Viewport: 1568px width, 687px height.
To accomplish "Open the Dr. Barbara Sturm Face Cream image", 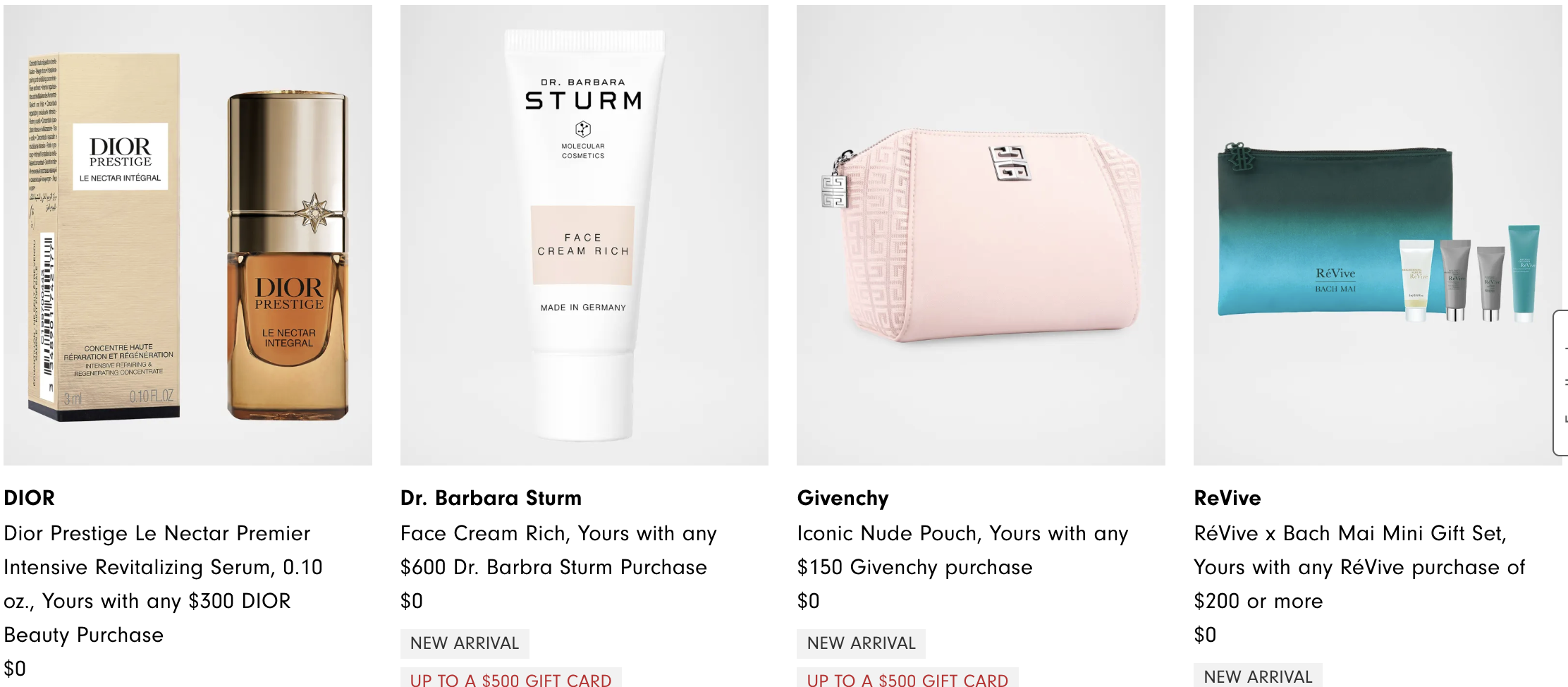I will 584,235.
